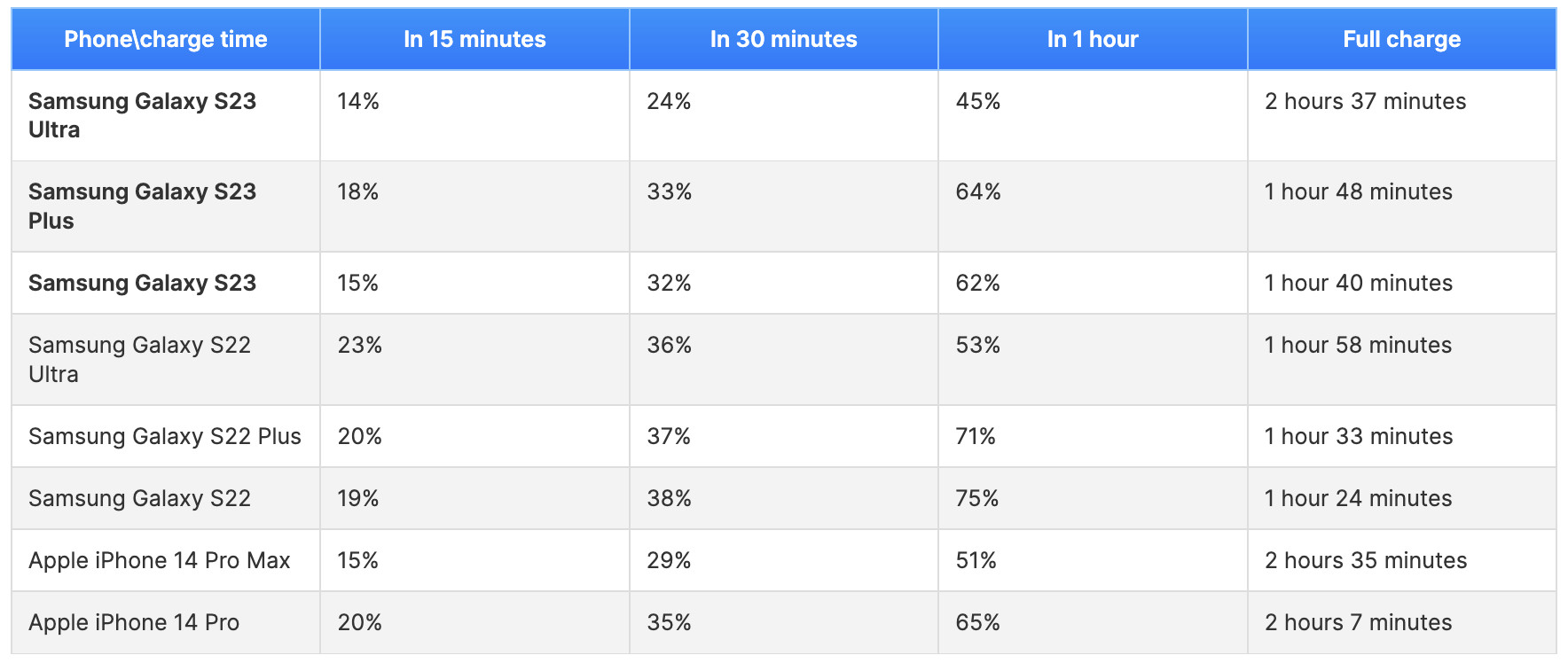Select the Samsung Galaxy S22 Ultra row label
The height and width of the screenshot is (663, 1568).
coord(139,359)
